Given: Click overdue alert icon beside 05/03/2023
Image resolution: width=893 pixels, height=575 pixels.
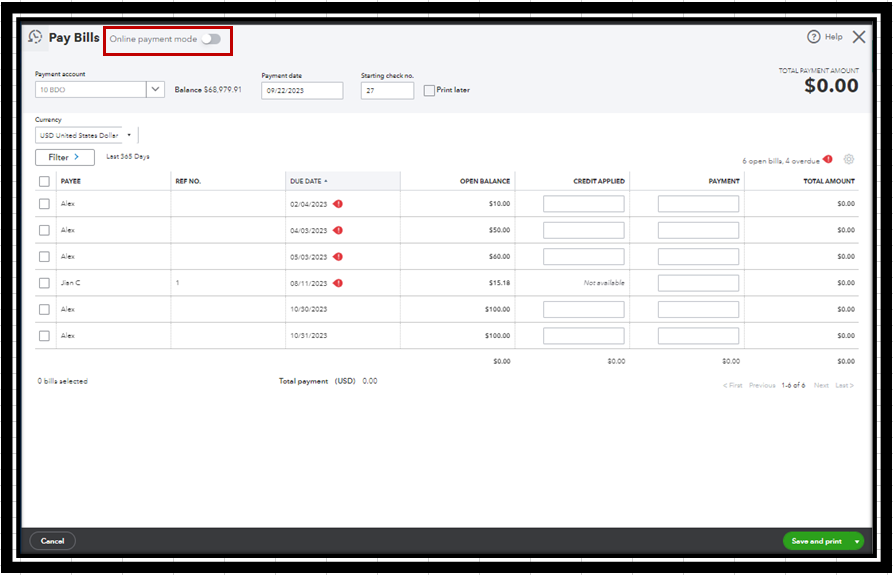Looking at the screenshot, I should pyautogui.click(x=338, y=257).
